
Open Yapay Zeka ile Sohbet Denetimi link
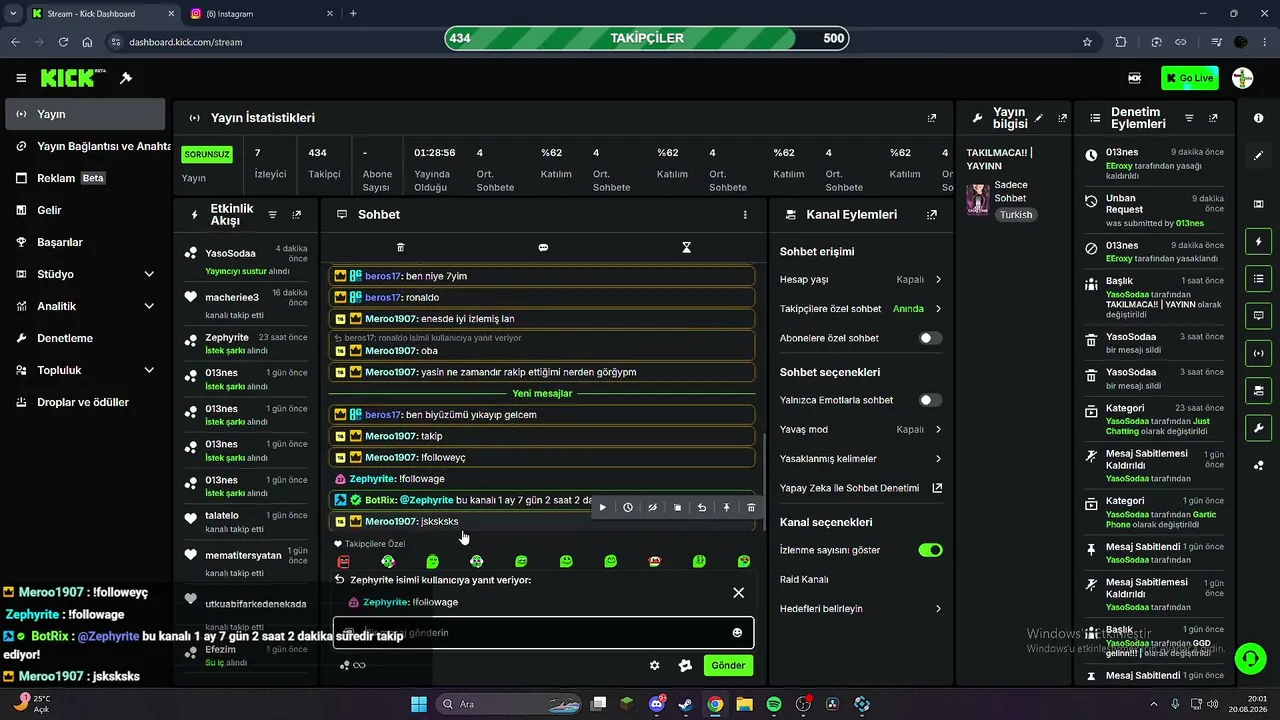click(x=861, y=488)
